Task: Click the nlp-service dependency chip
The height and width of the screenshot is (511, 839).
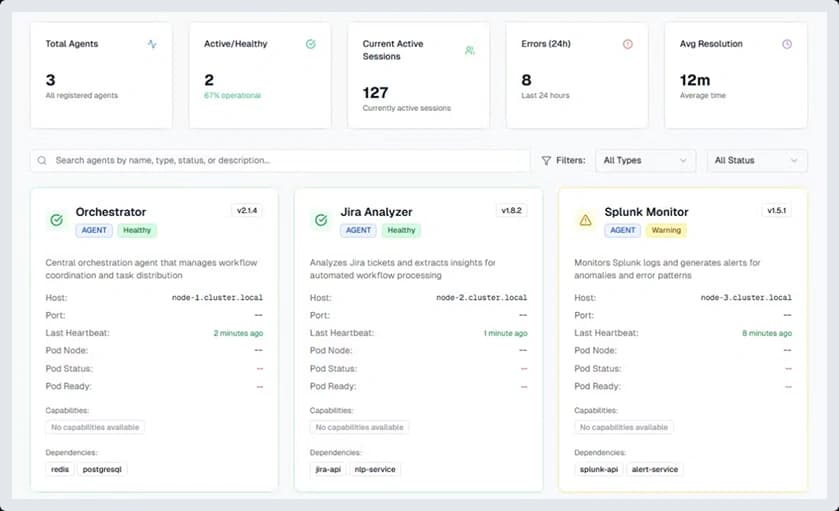Action: pos(375,469)
